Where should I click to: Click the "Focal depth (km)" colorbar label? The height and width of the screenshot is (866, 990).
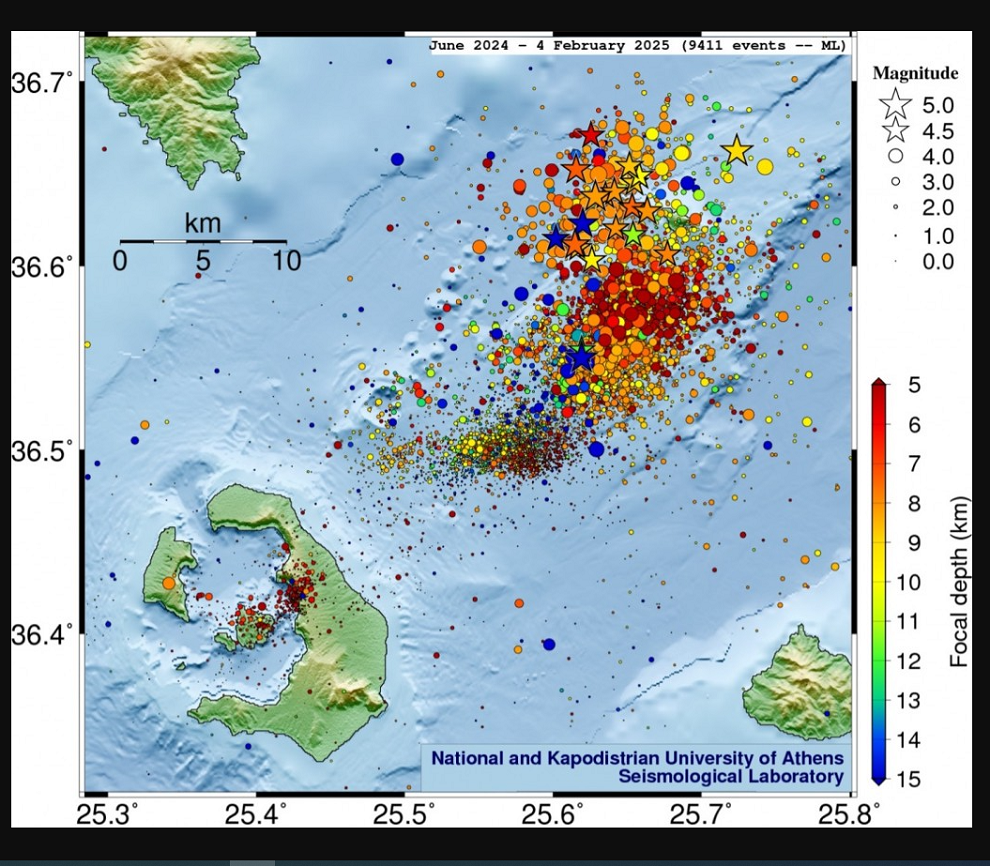click(958, 581)
